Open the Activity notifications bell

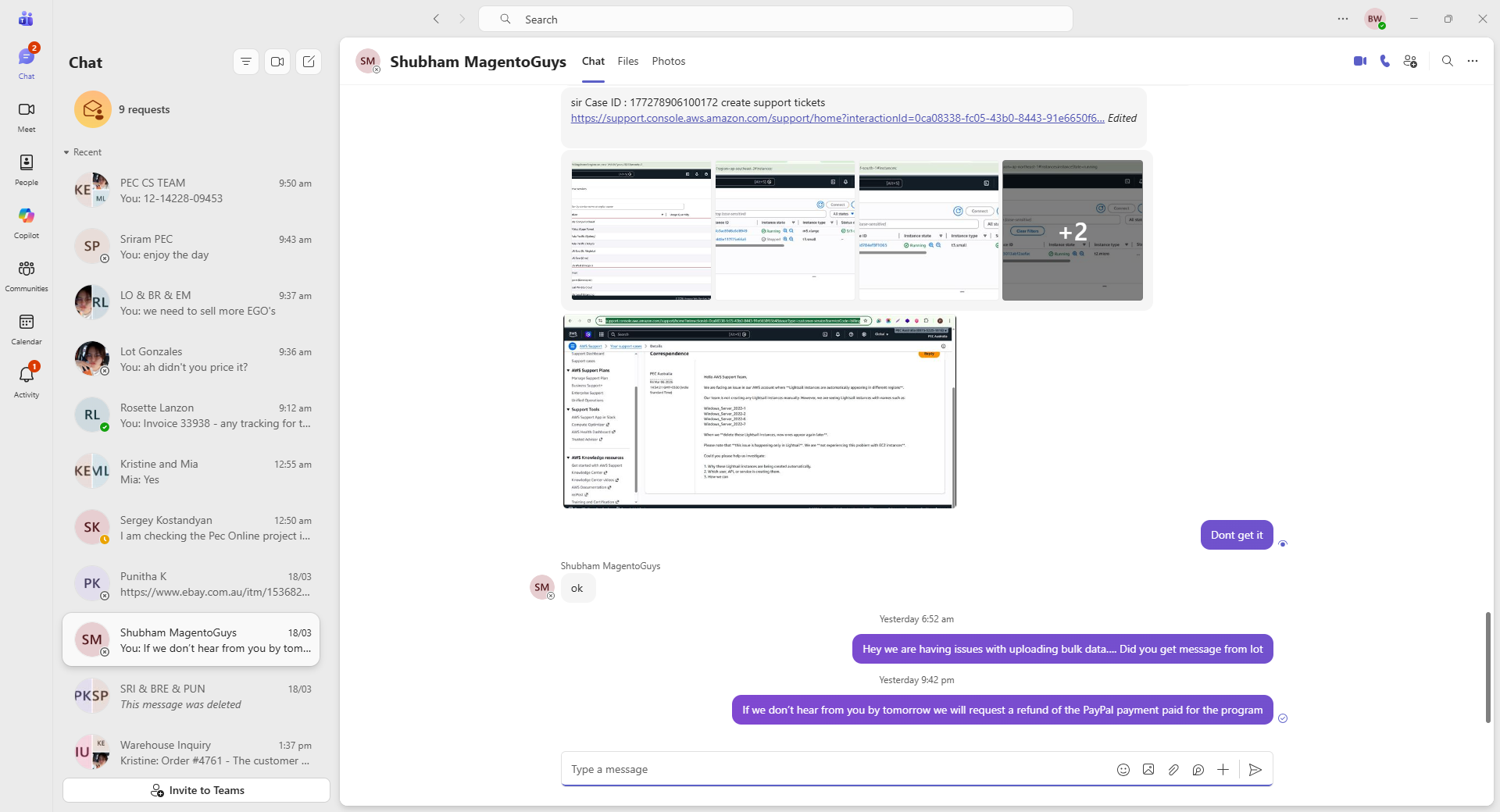pyautogui.click(x=27, y=381)
